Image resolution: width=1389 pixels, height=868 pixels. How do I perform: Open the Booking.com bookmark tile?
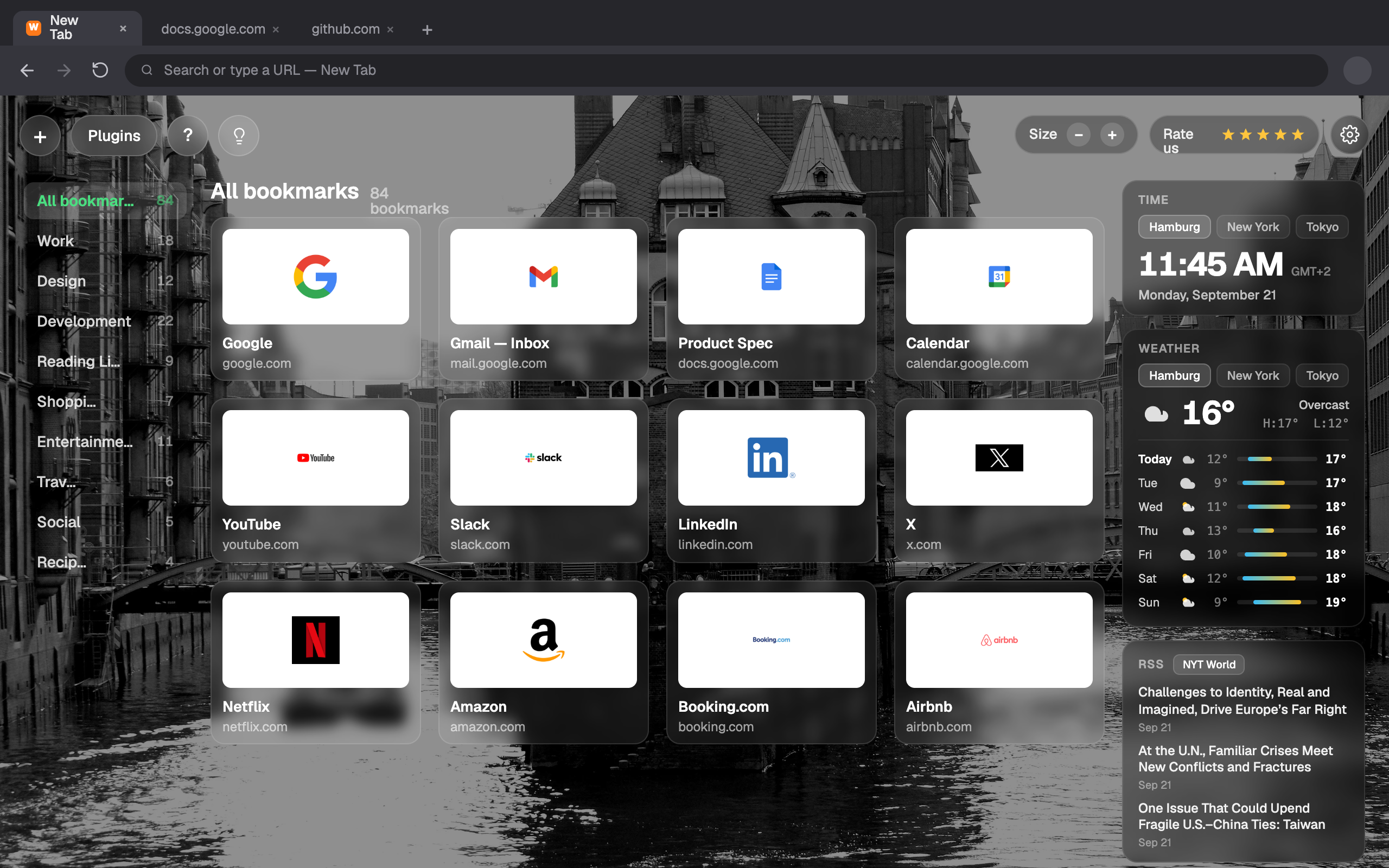[x=771, y=662]
